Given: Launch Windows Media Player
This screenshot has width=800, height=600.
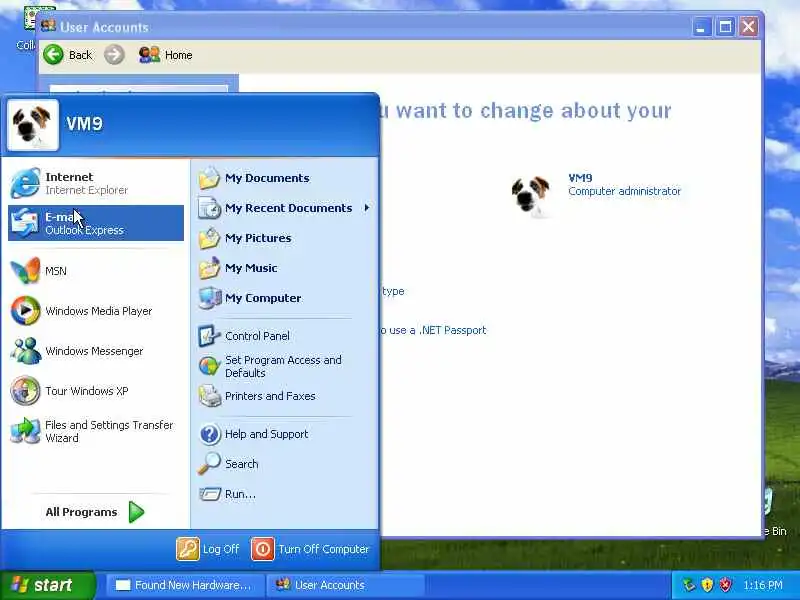Looking at the screenshot, I should pyautogui.click(x=96, y=311).
